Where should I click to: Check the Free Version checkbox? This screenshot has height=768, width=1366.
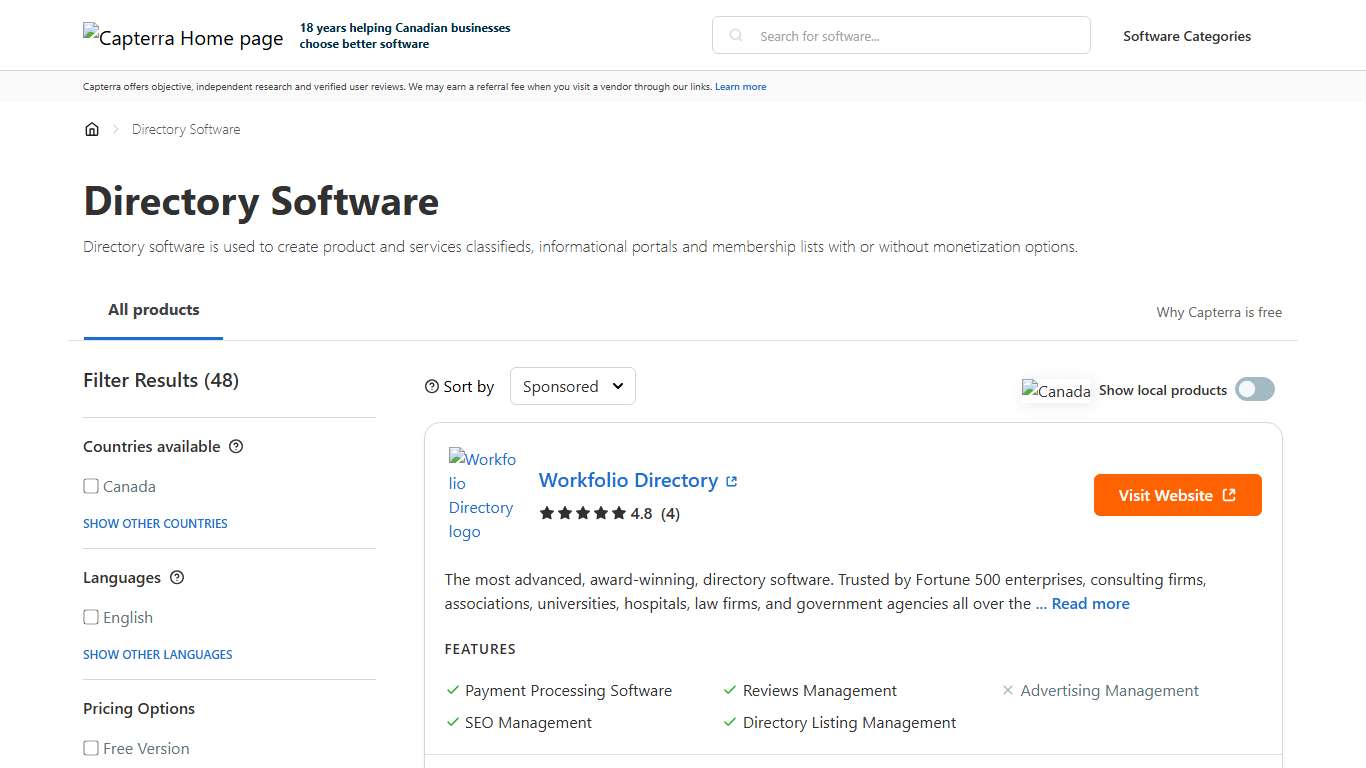click(x=91, y=748)
